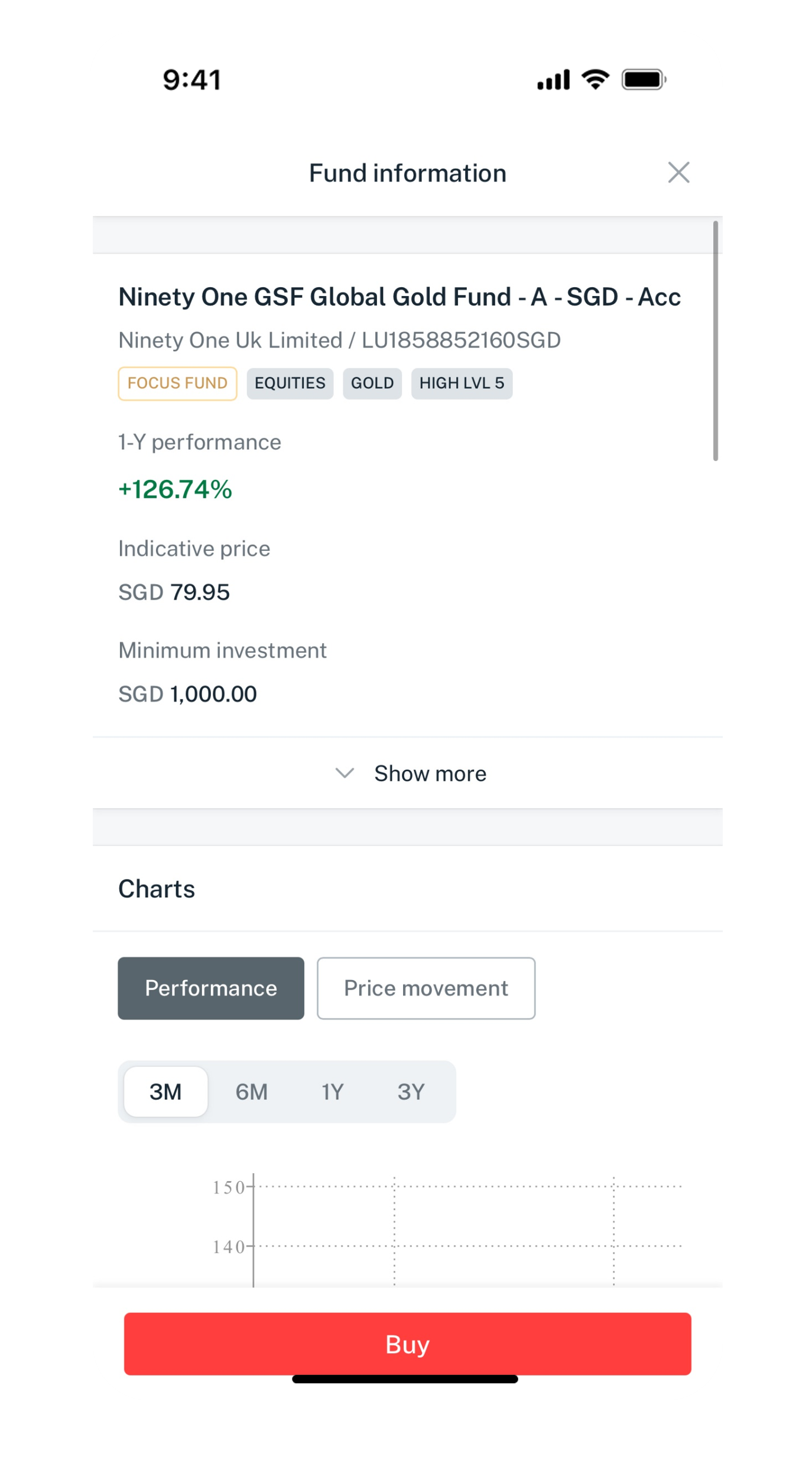Viewport: 812px width, 1463px height.
Task: Close the Fund information sheet
Action: [678, 173]
